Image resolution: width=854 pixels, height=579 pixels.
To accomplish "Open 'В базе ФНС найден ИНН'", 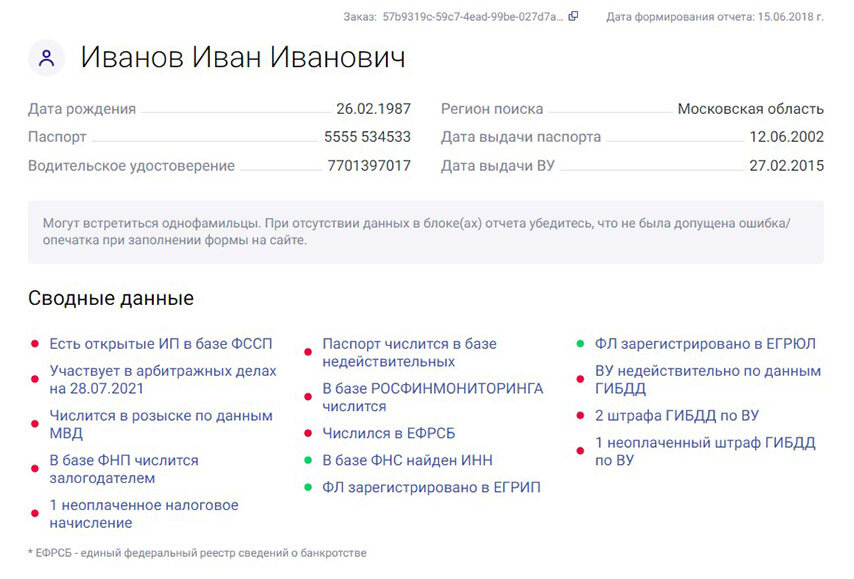I will pos(407,460).
